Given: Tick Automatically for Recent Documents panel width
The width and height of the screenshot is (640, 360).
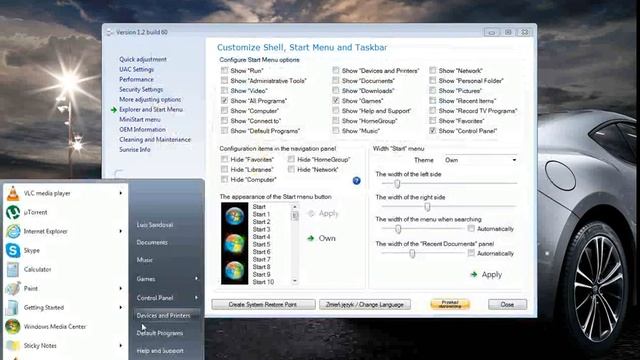Looking at the screenshot, I should [471, 253].
